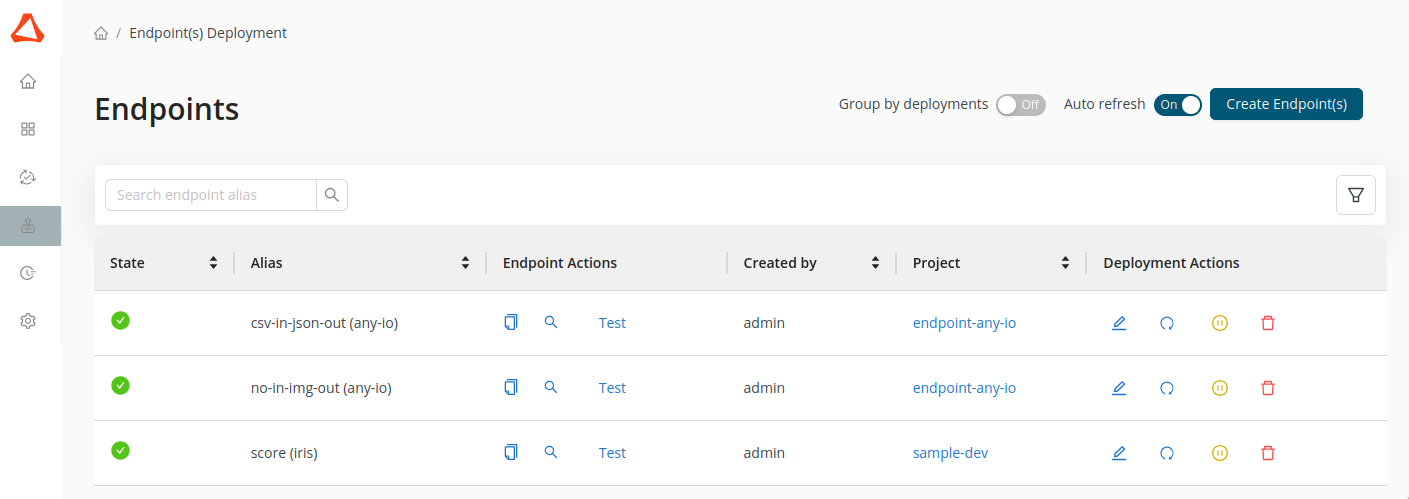Click magnifier icon in score (iris) row
This screenshot has width=1409, height=499.
(x=550, y=452)
